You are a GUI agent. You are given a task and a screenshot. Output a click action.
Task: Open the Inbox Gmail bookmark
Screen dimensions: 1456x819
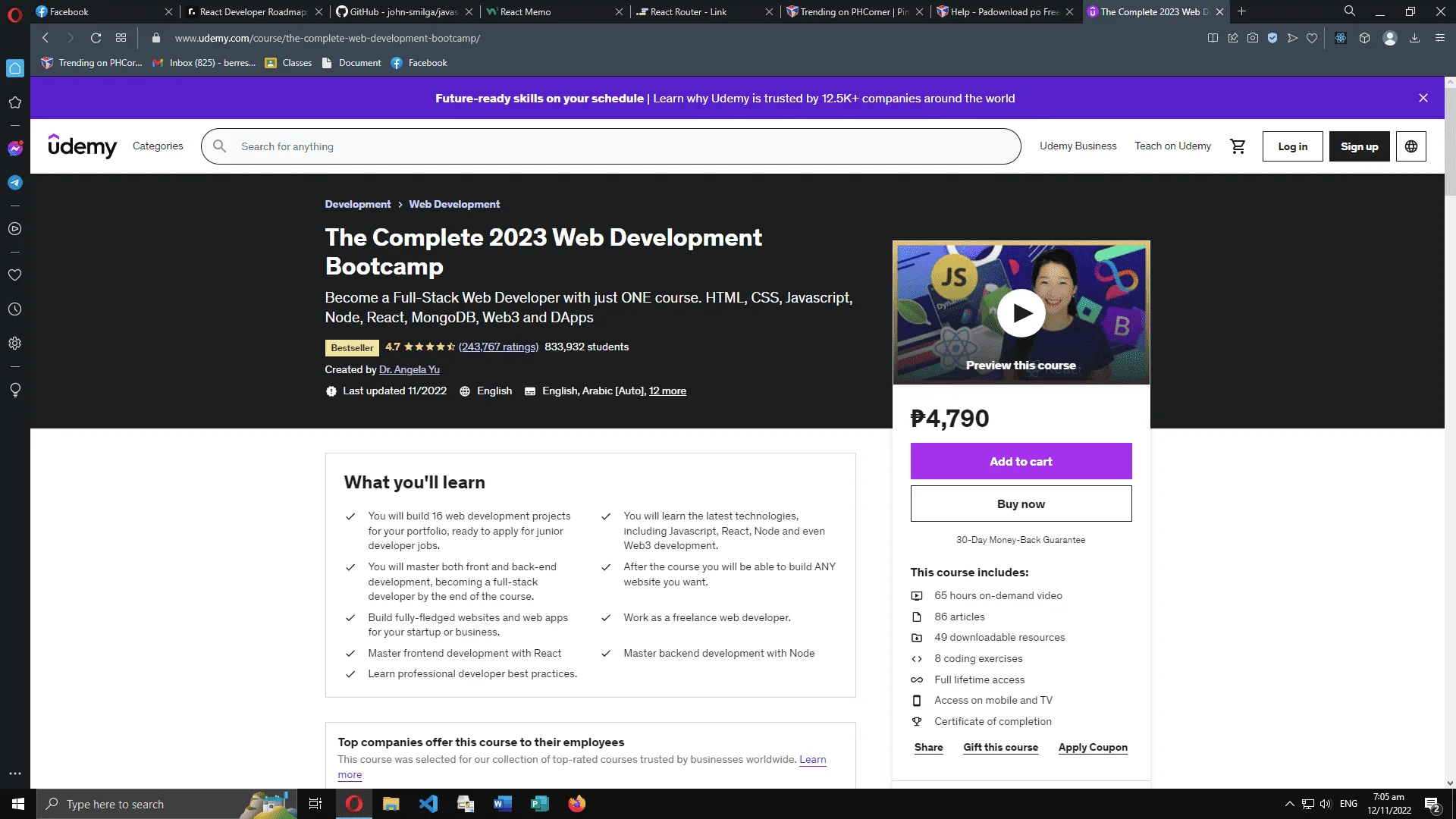pyautogui.click(x=204, y=63)
